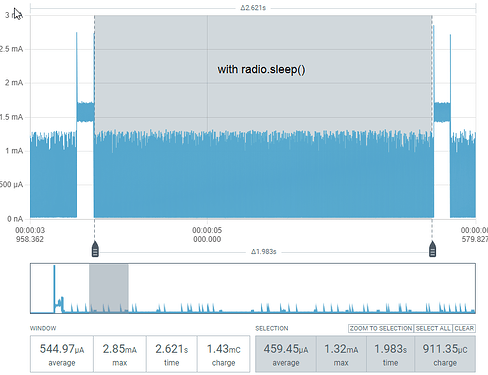Click the selection charge 911.35µC value
Screen dimensions: 488x375
pyautogui.click(x=445, y=349)
